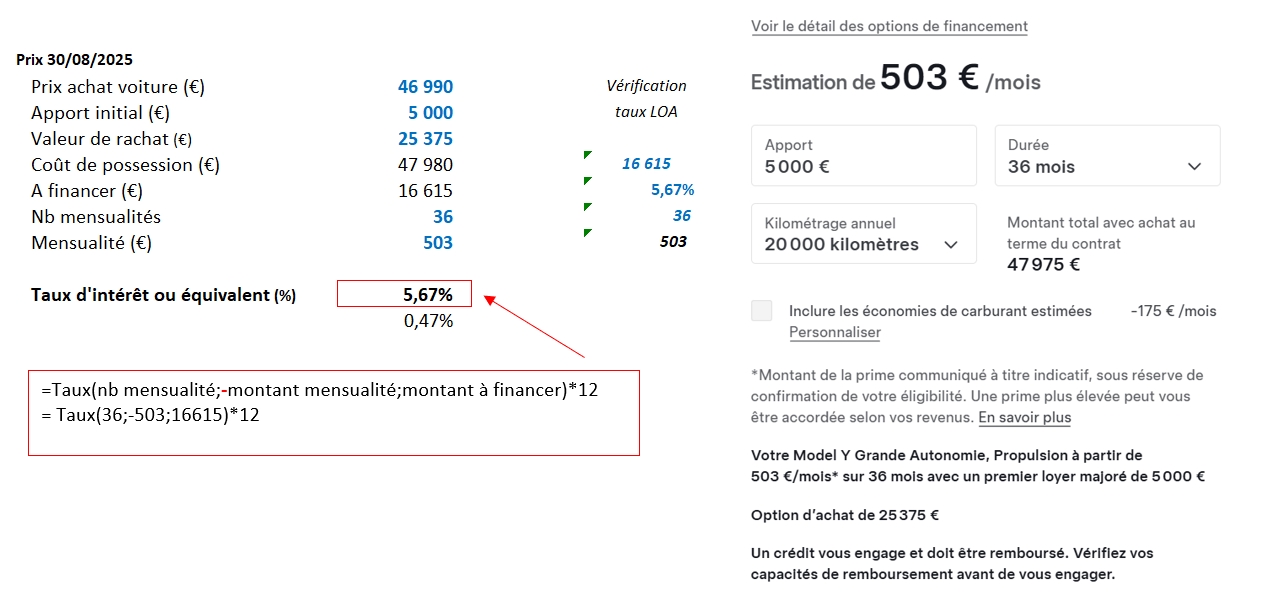Click the green triangle beside the 5,67% verification

click(587, 181)
